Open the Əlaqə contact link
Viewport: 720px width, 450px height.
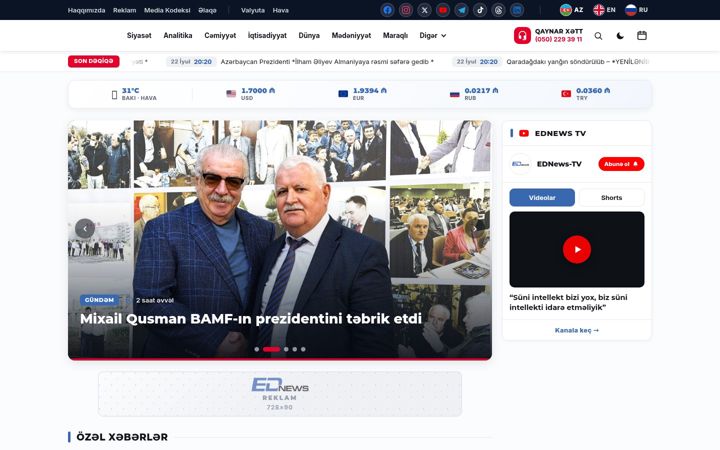207,10
